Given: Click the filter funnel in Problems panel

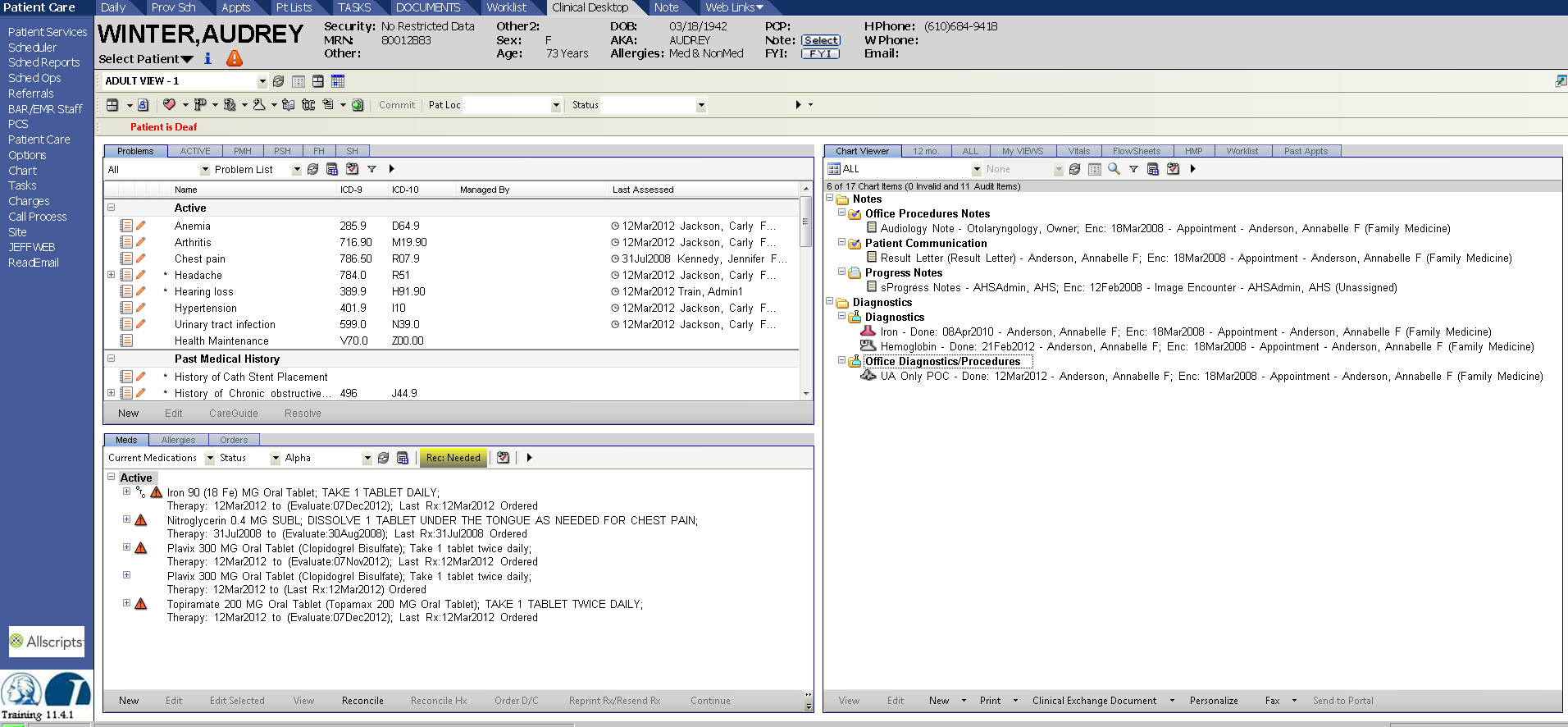Looking at the screenshot, I should pos(371,169).
